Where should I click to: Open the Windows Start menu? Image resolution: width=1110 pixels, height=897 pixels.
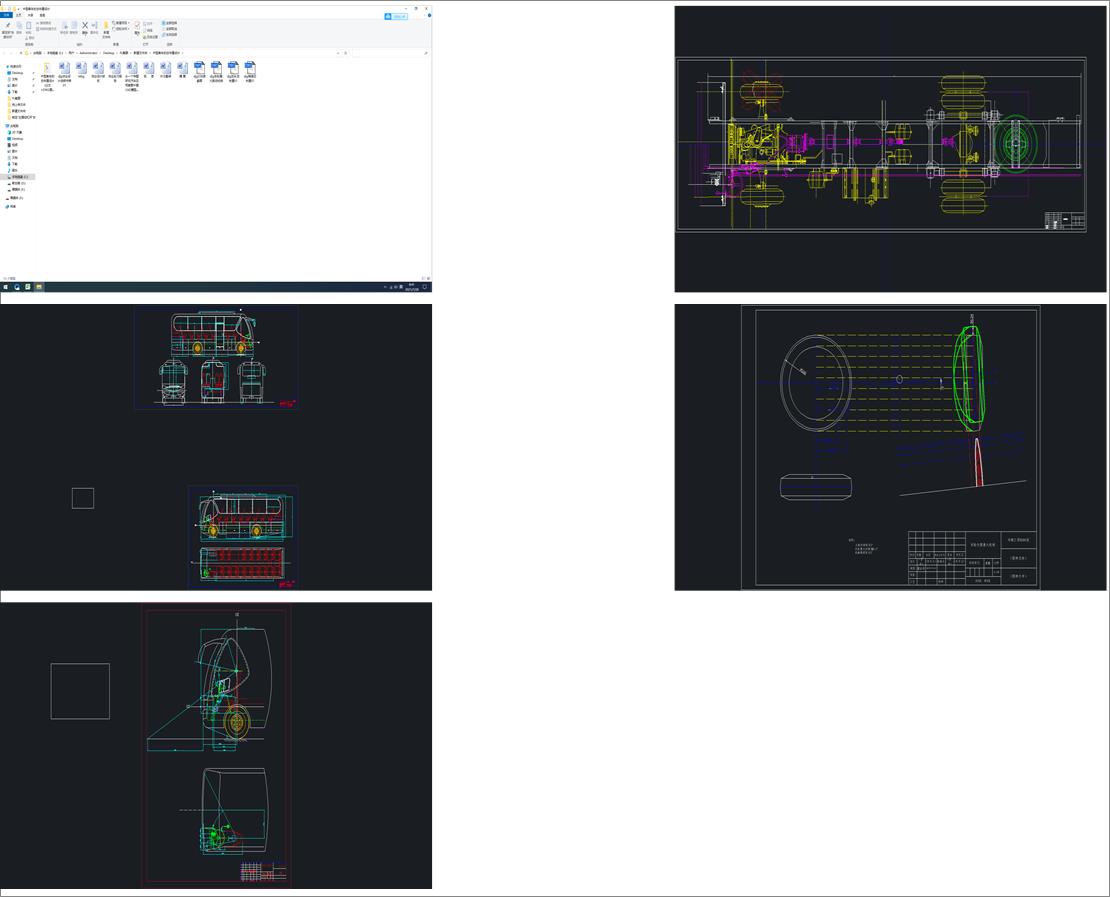coord(5,287)
